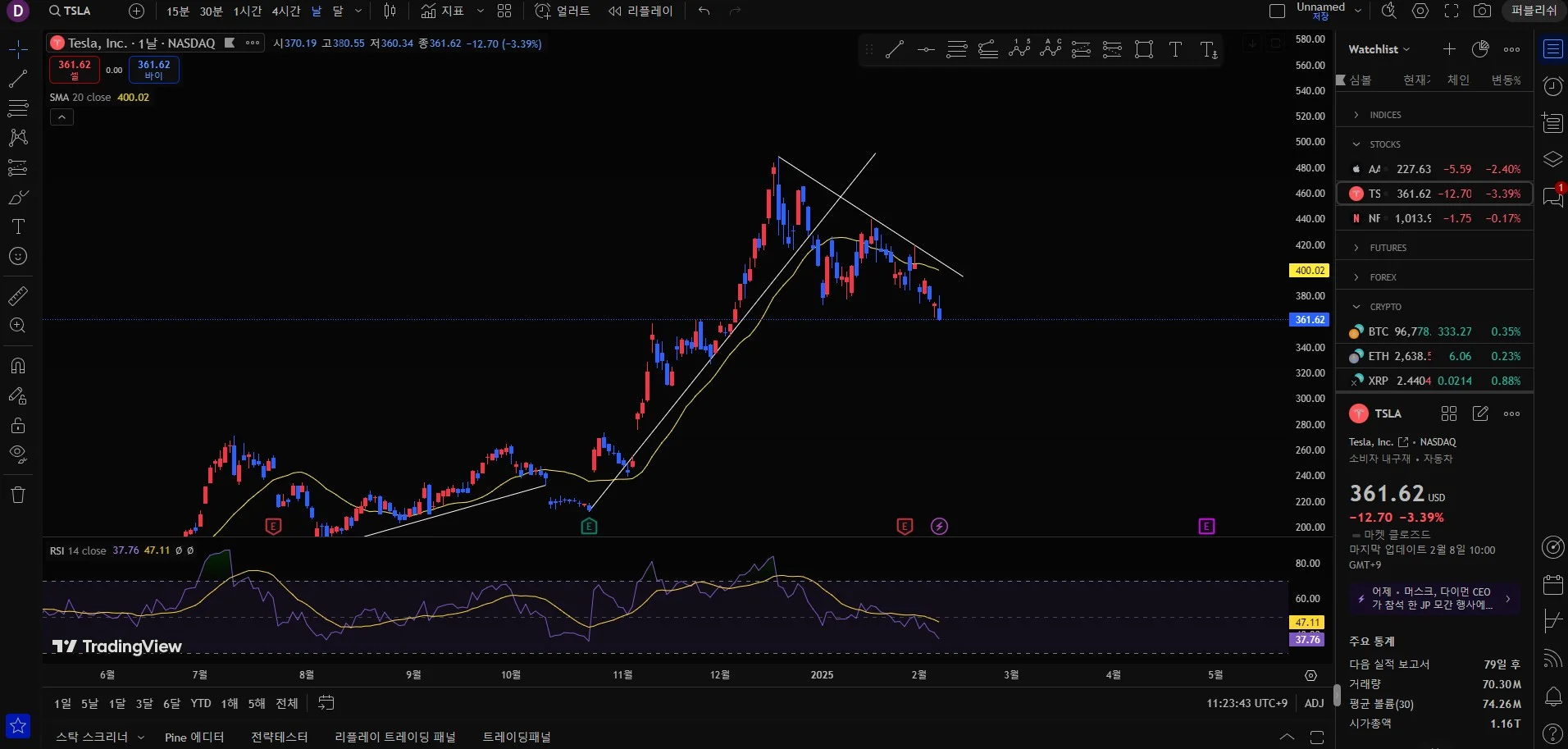The width and height of the screenshot is (1568, 749).
Task: Click the red 361.62 sell button
Action: 75,70
